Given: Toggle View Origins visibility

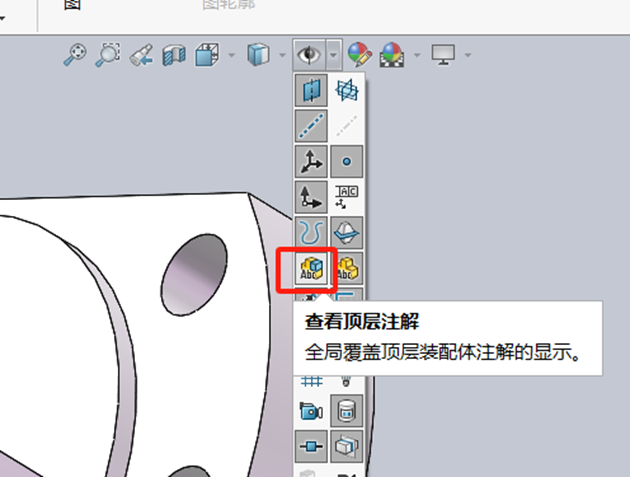Looking at the screenshot, I should 312,161.
